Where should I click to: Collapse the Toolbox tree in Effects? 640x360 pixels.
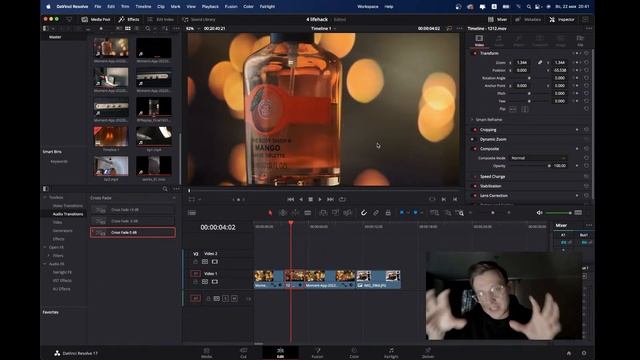[x=45, y=198]
